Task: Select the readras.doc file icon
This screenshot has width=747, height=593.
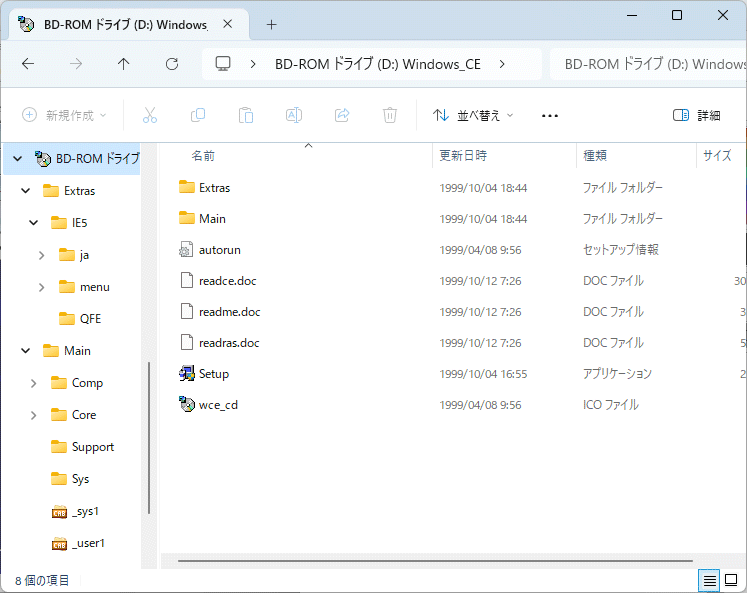Action: (187, 342)
